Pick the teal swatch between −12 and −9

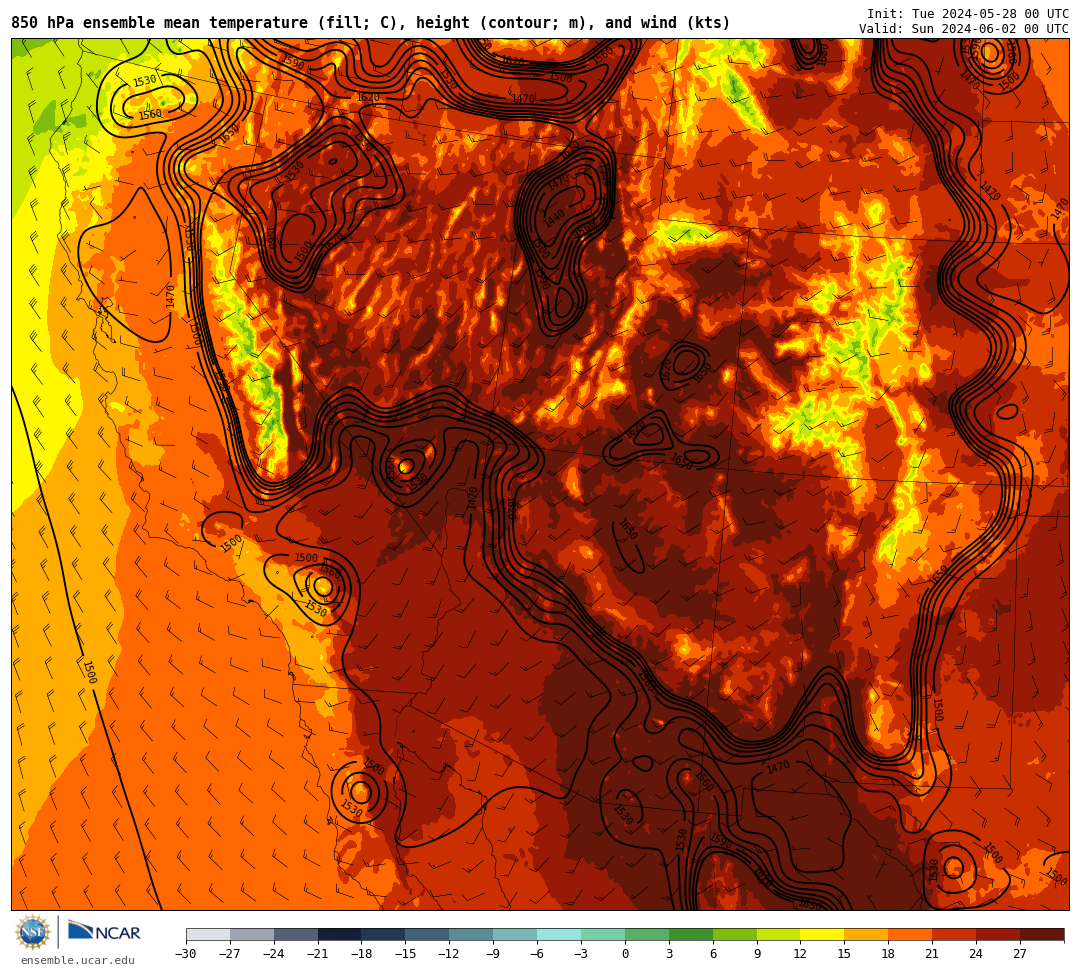tap(472, 934)
